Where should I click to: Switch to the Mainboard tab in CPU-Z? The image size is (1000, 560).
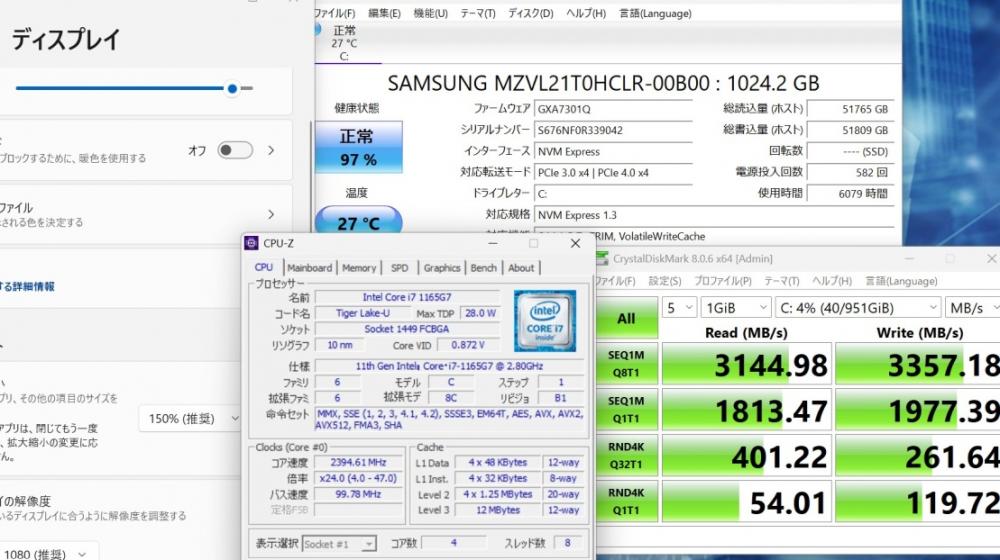[x=309, y=268]
